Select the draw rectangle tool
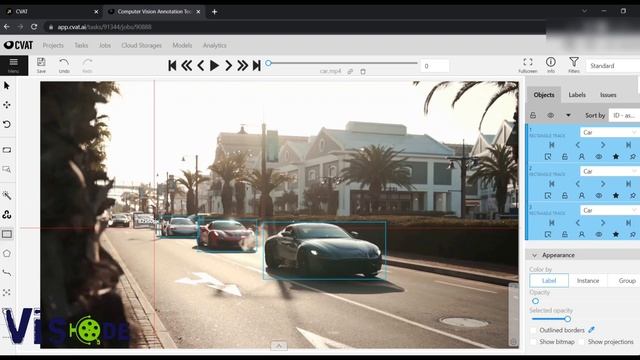Image resolution: width=640 pixels, height=360 pixels. point(7,234)
